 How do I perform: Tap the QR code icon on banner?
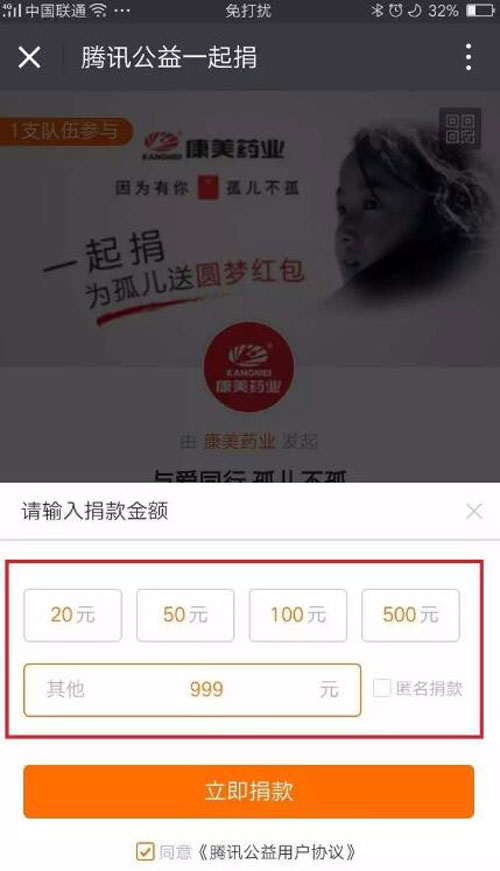461,129
